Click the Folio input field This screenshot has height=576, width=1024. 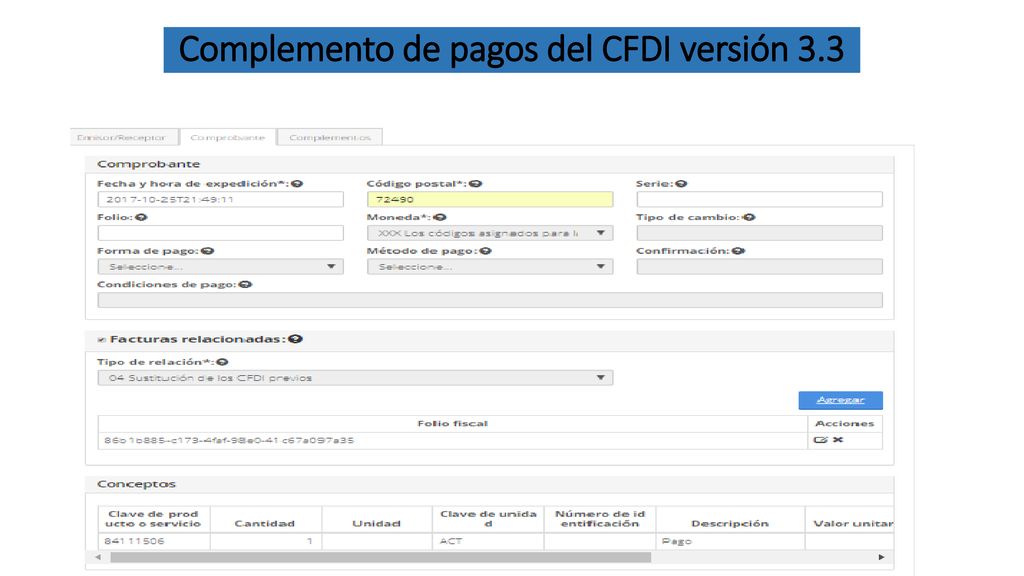coord(221,233)
